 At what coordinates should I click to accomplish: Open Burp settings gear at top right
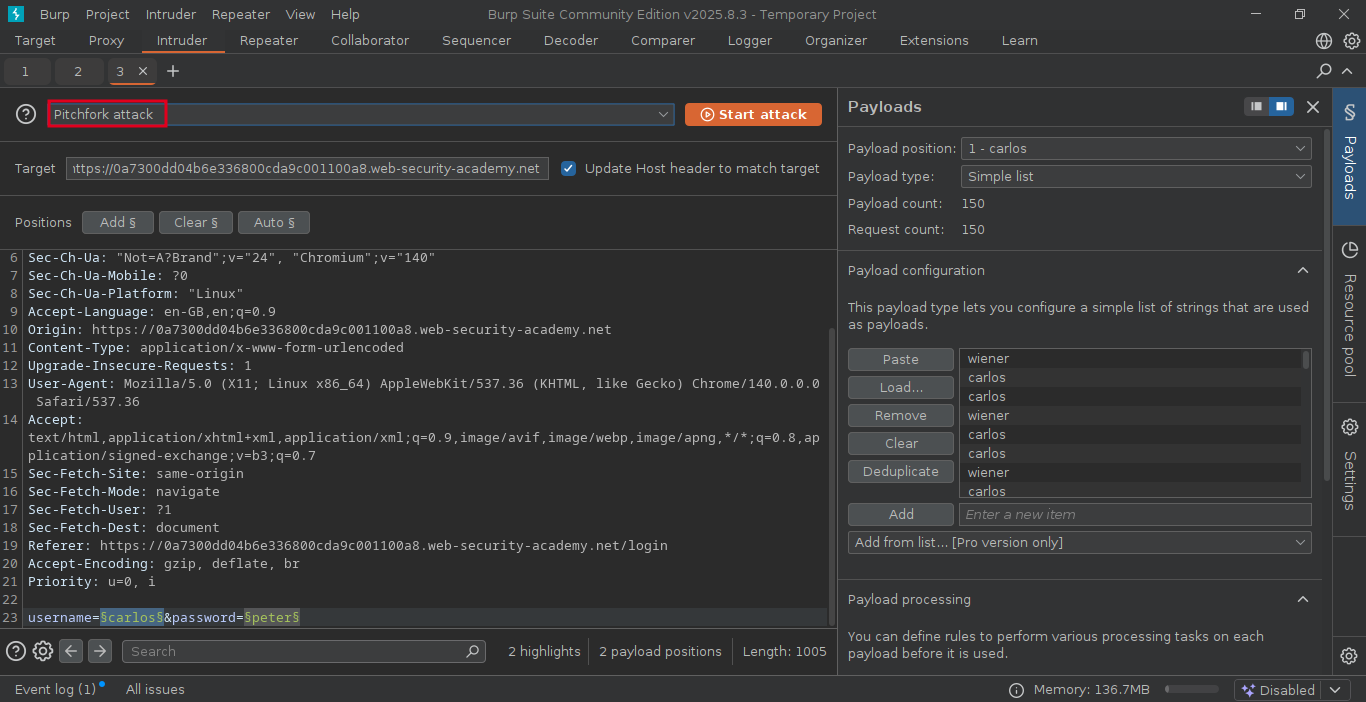(x=1351, y=41)
